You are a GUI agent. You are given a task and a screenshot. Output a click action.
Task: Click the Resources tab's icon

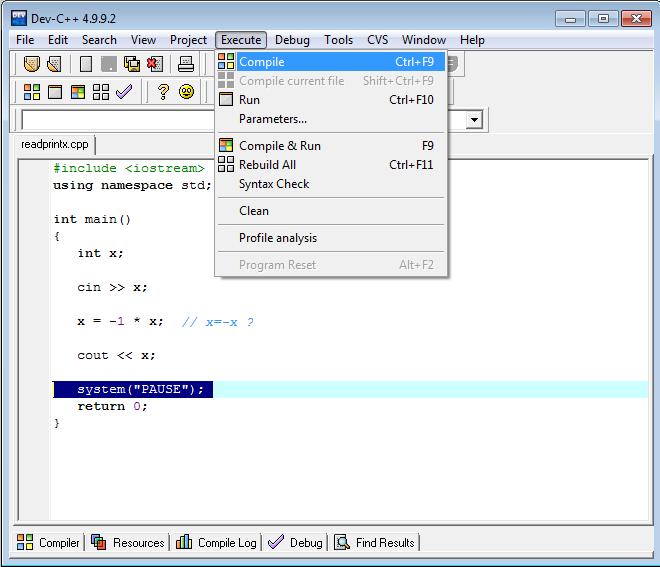98,542
